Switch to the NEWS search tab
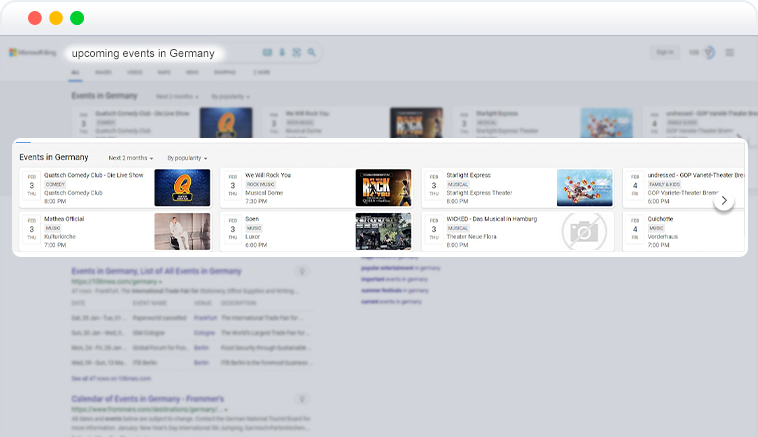 click(x=192, y=73)
